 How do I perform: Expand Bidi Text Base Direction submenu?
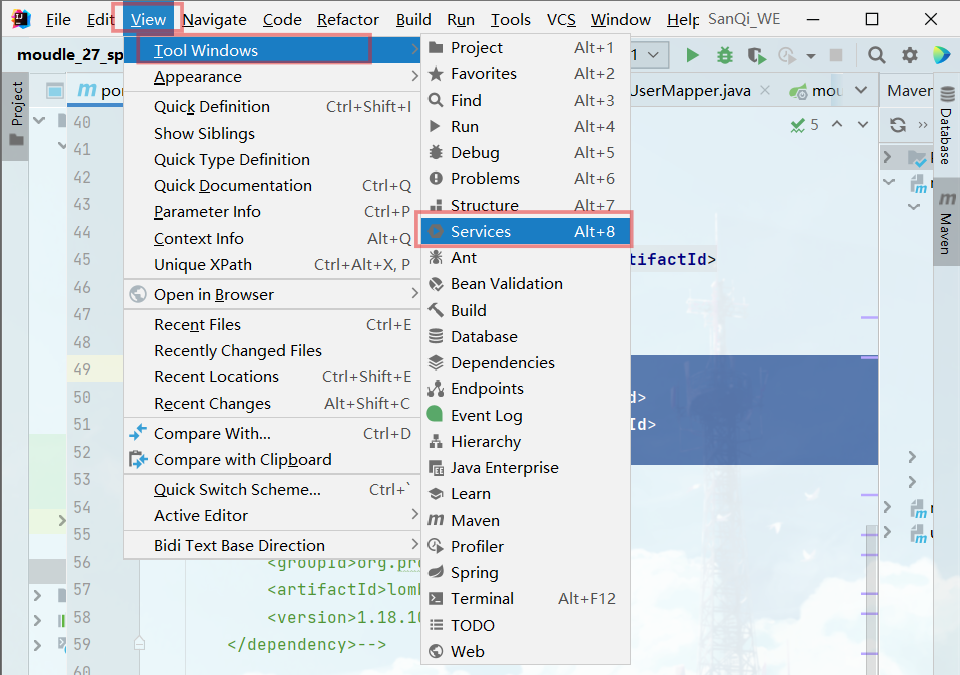pyautogui.click(x=272, y=545)
